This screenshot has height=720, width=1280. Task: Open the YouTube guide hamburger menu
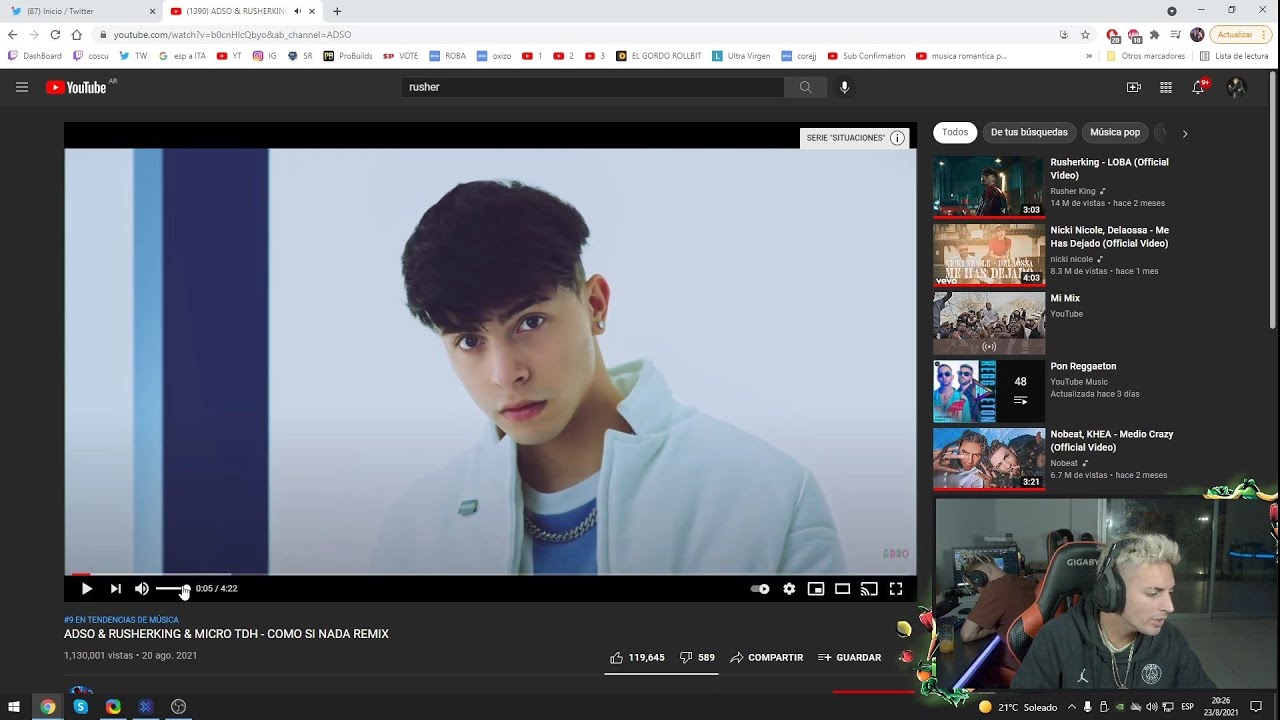click(x=22, y=87)
